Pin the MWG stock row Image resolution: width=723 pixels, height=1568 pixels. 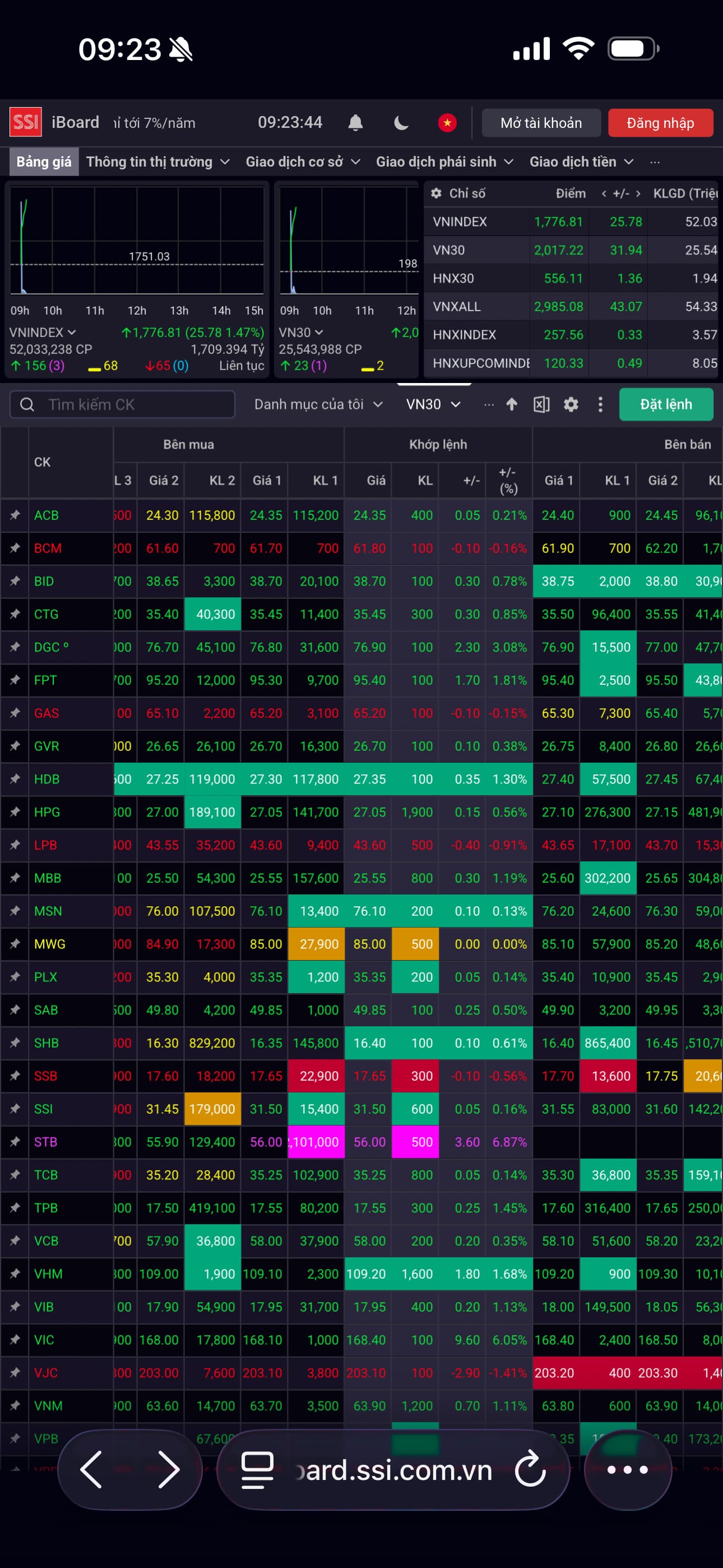tap(15, 945)
